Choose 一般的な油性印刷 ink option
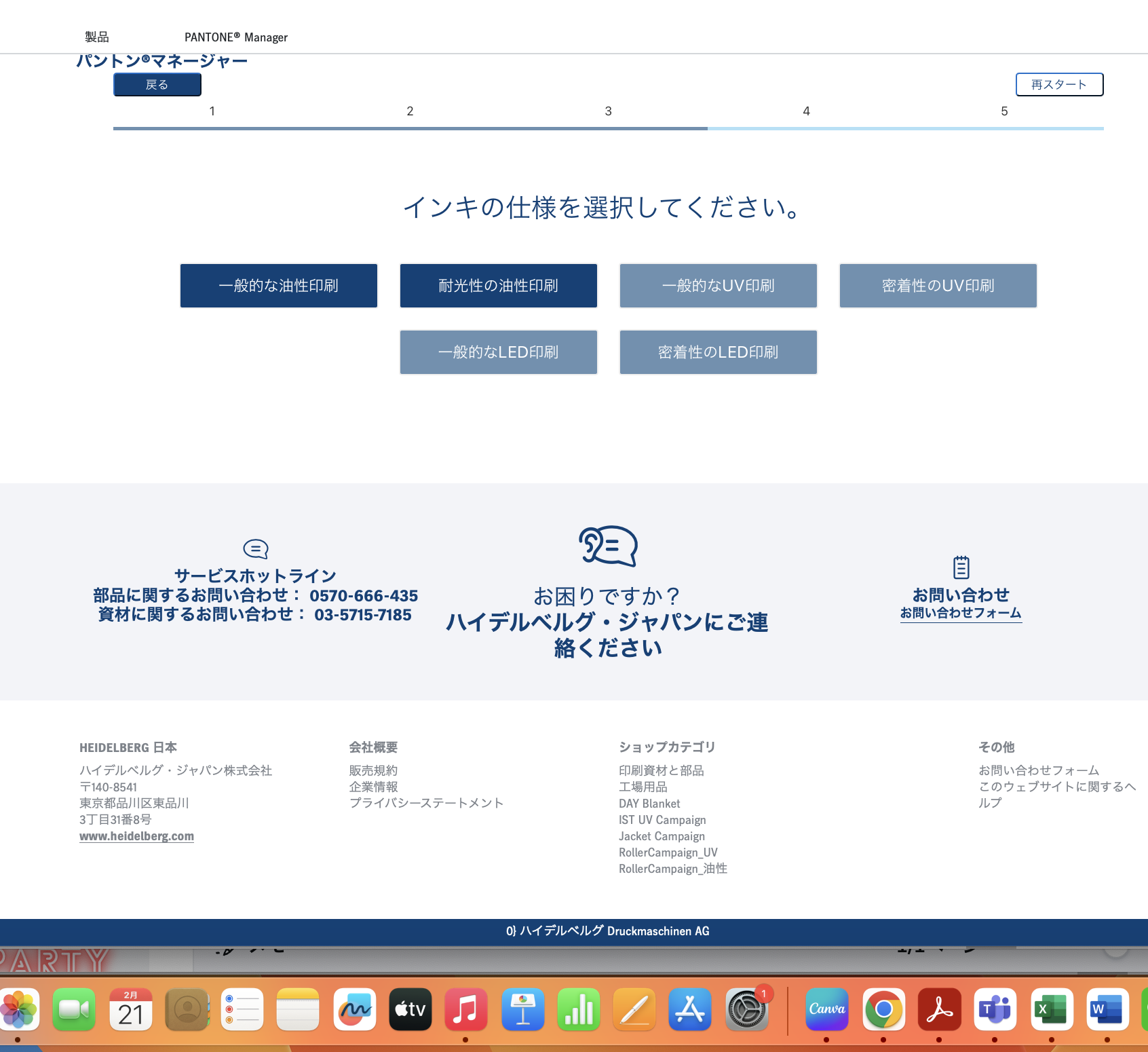 point(279,286)
